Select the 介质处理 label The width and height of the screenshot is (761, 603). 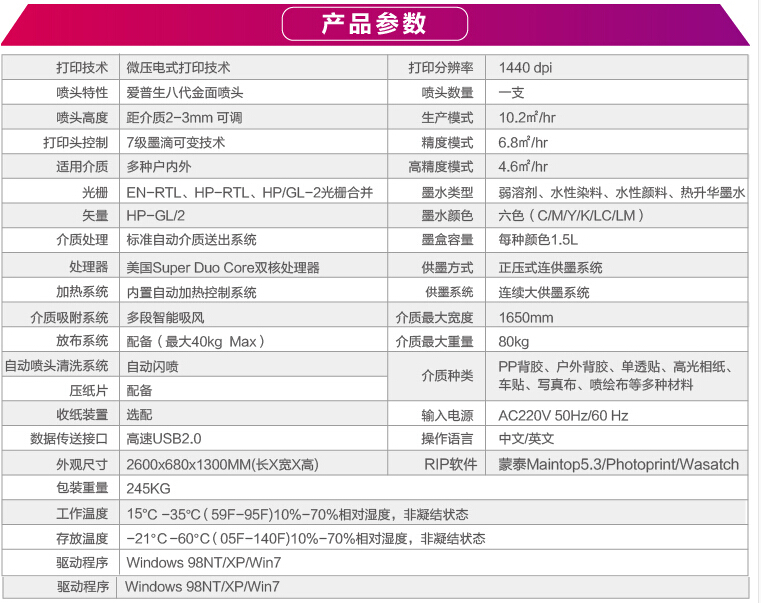point(82,239)
